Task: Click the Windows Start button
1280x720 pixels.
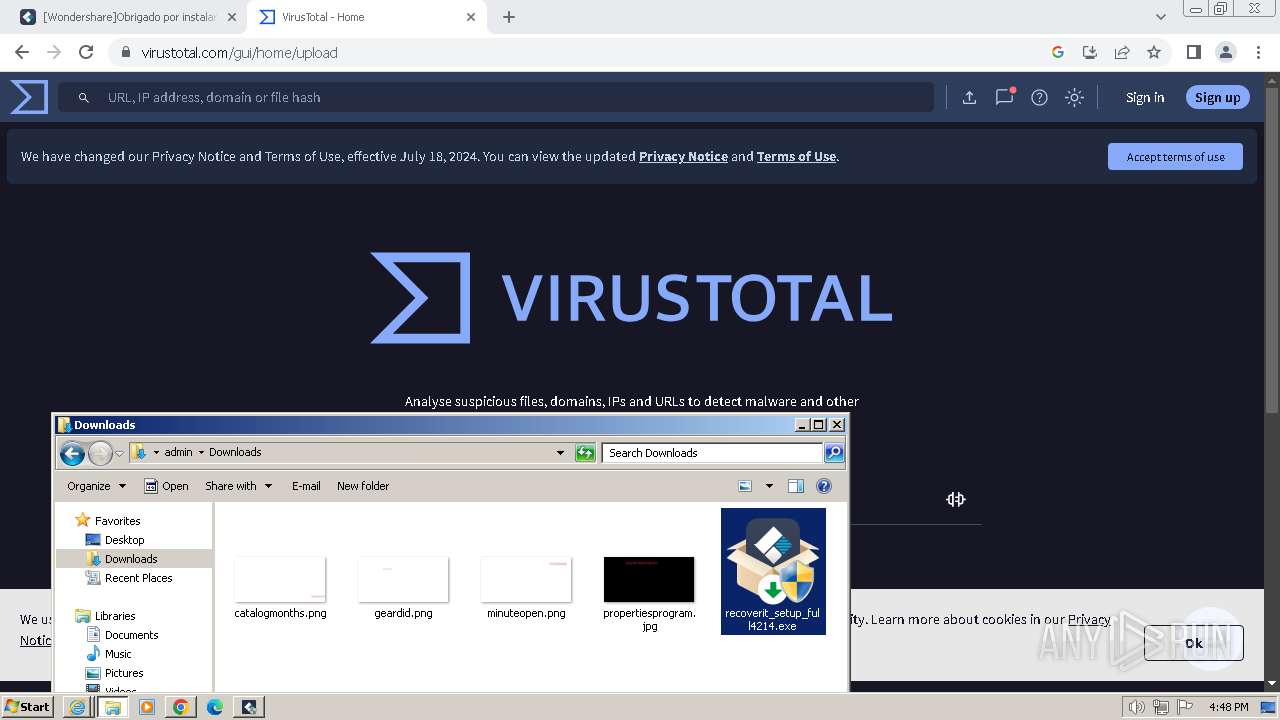Action: (27, 706)
